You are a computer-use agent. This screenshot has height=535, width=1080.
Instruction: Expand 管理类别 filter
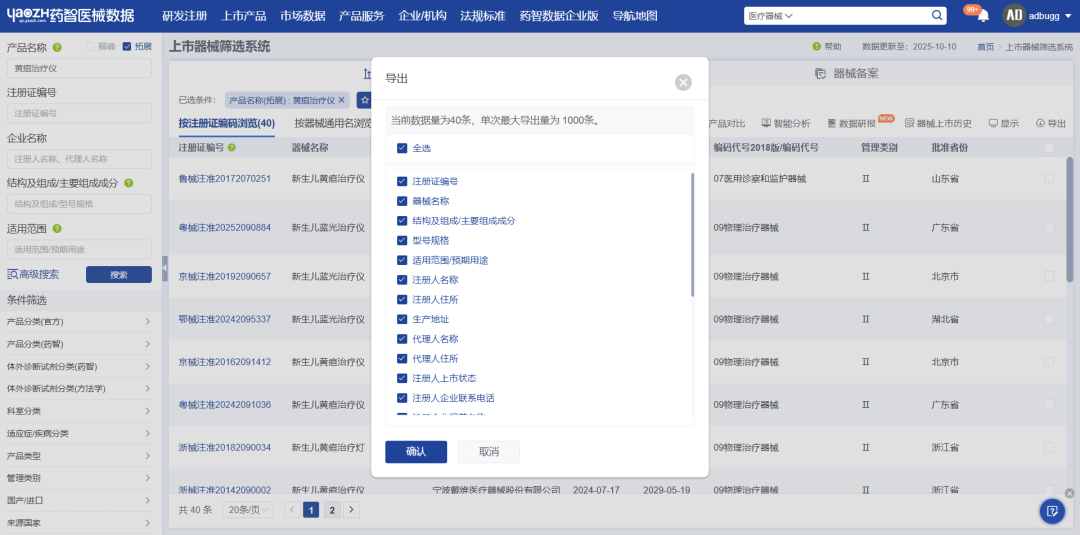click(x=79, y=477)
